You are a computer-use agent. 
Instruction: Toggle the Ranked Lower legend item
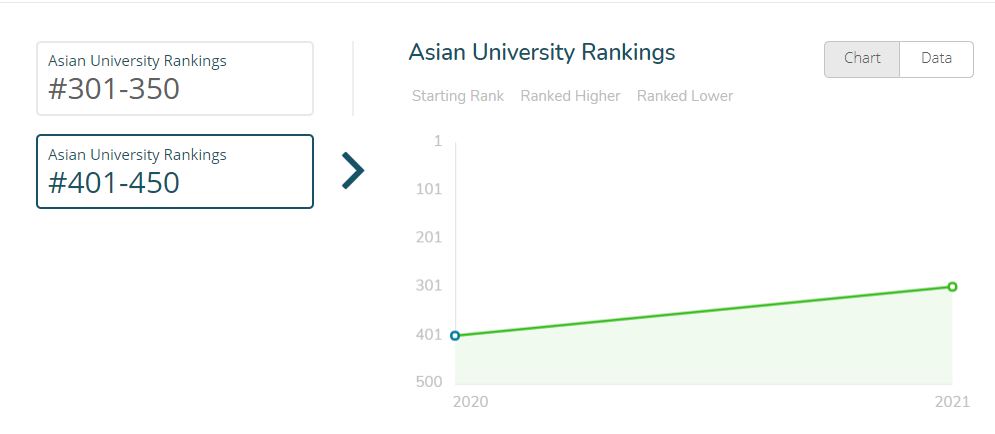click(685, 96)
